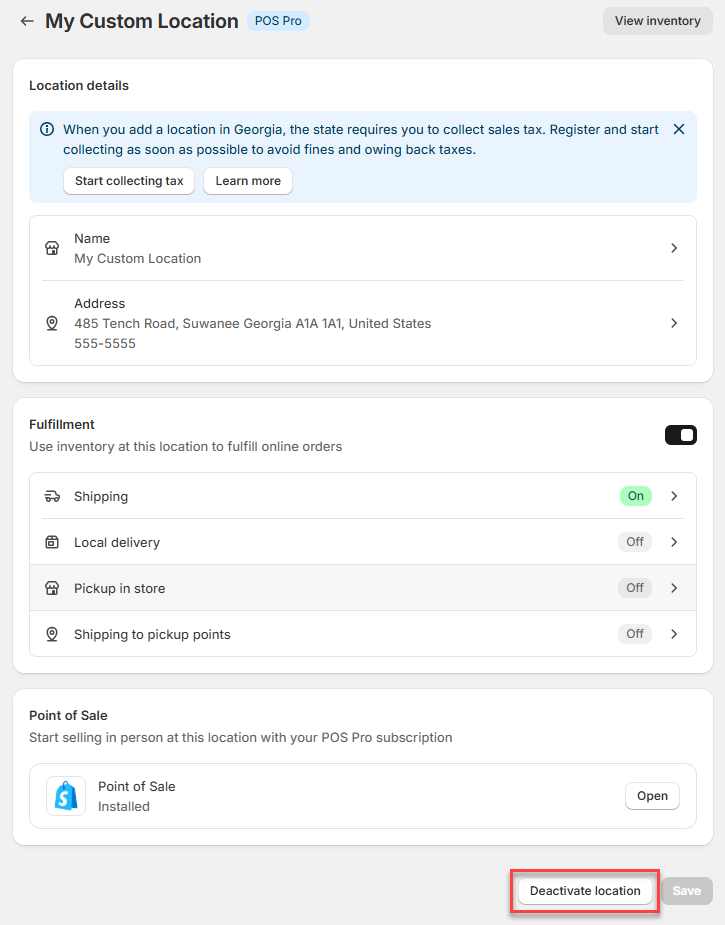
Task: Open the Shipping to pickup points row
Action: [363, 634]
